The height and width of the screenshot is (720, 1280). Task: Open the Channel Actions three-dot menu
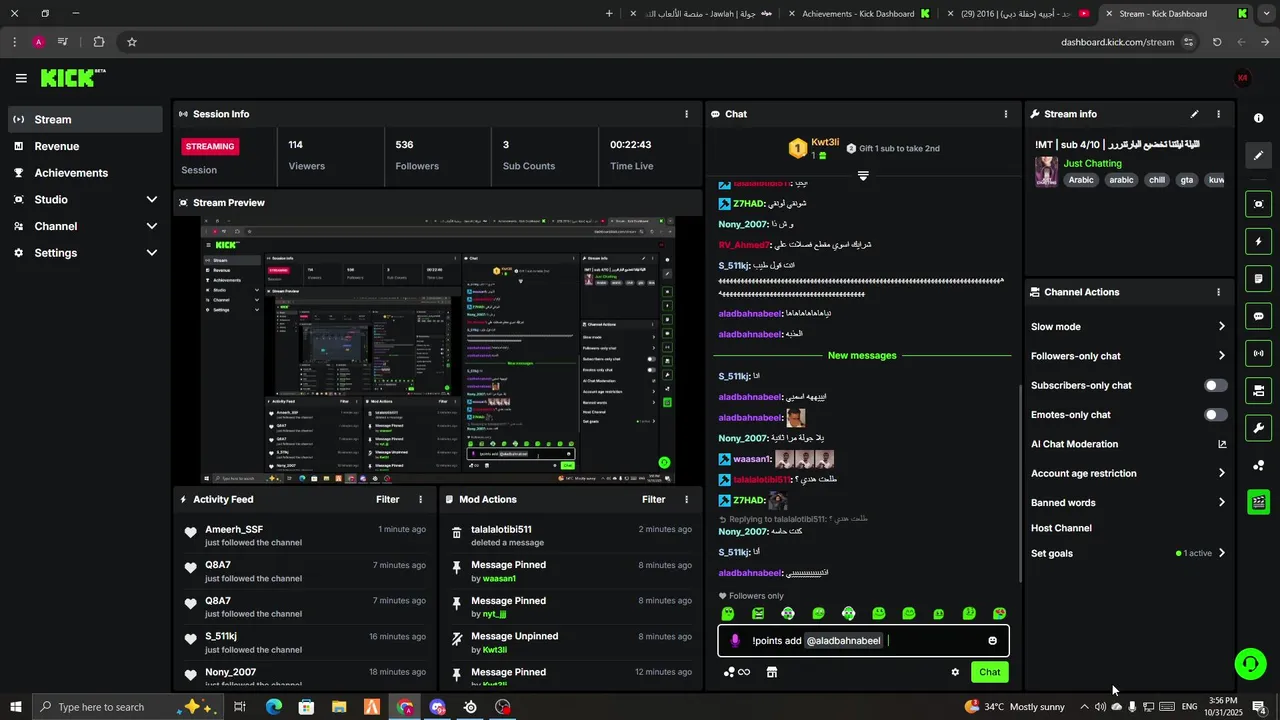point(1218,292)
